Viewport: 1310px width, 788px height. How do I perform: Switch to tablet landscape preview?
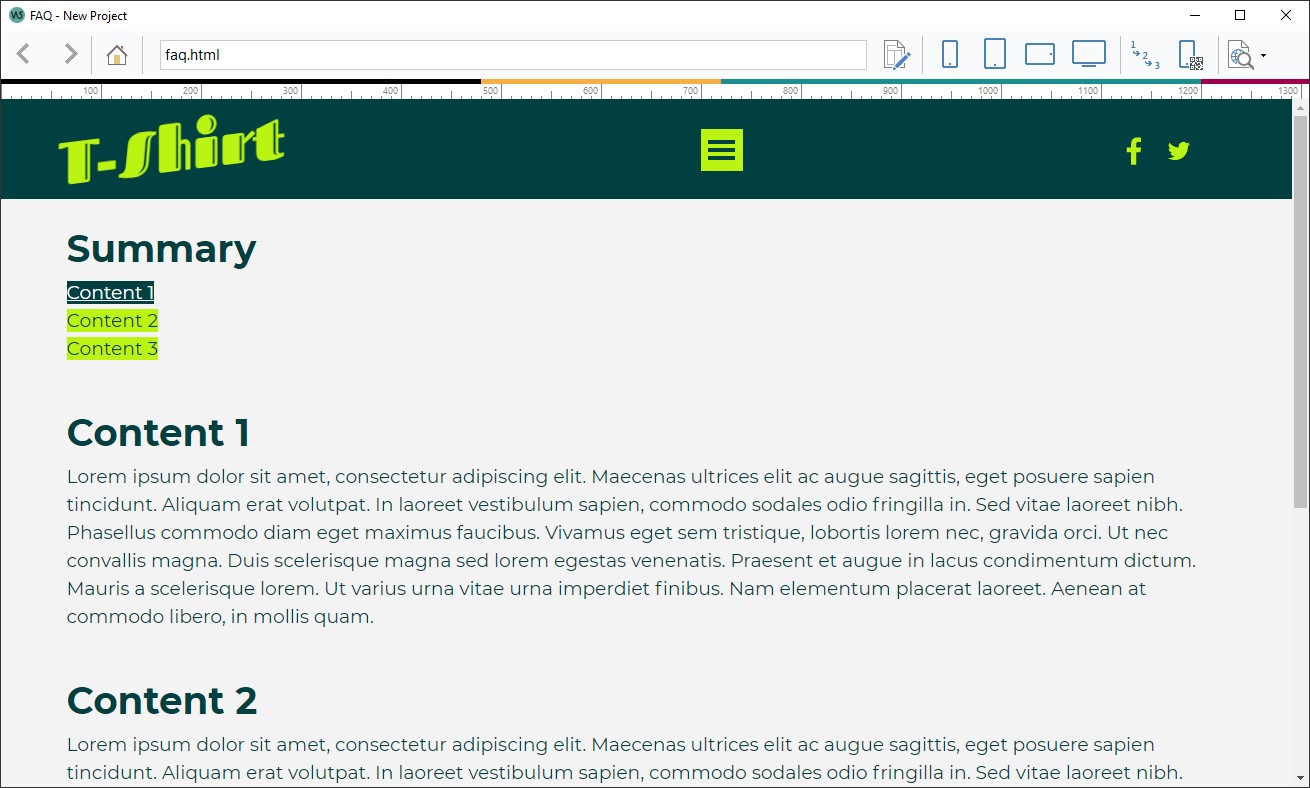pos(1039,54)
